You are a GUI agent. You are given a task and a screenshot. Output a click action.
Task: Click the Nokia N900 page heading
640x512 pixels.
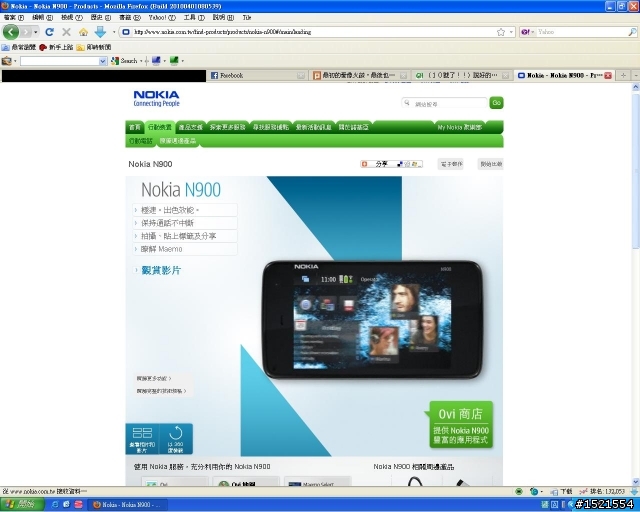(x=150, y=164)
